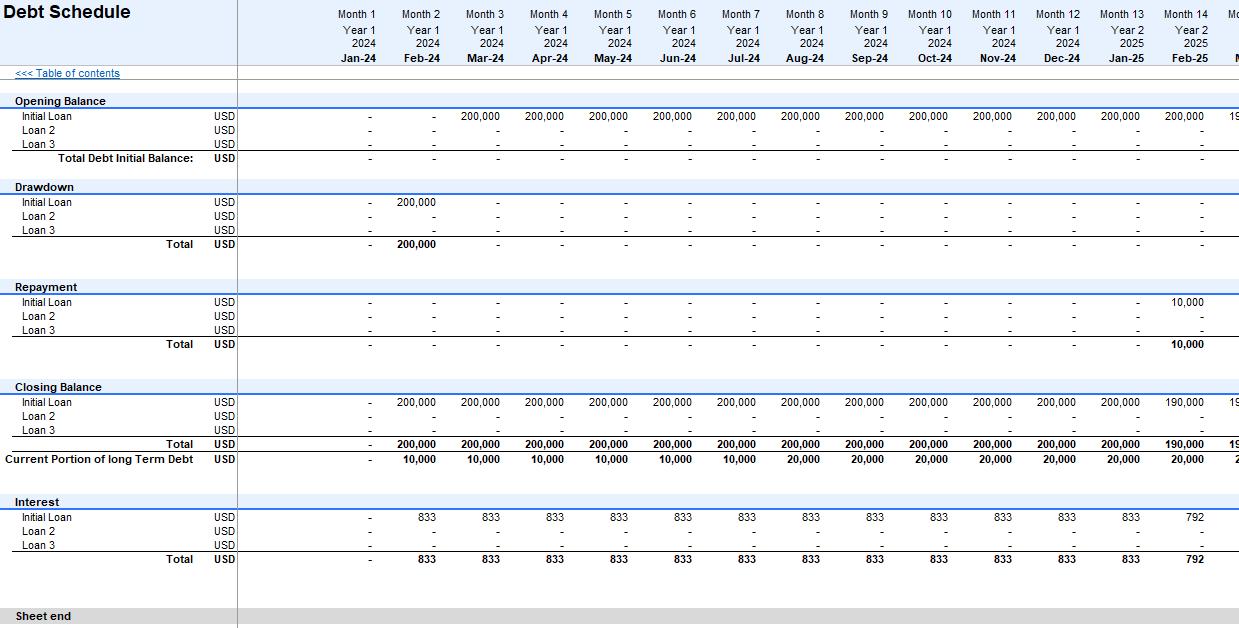Click bold Total drawdown 200,000 in Feb-24

[x=416, y=244]
